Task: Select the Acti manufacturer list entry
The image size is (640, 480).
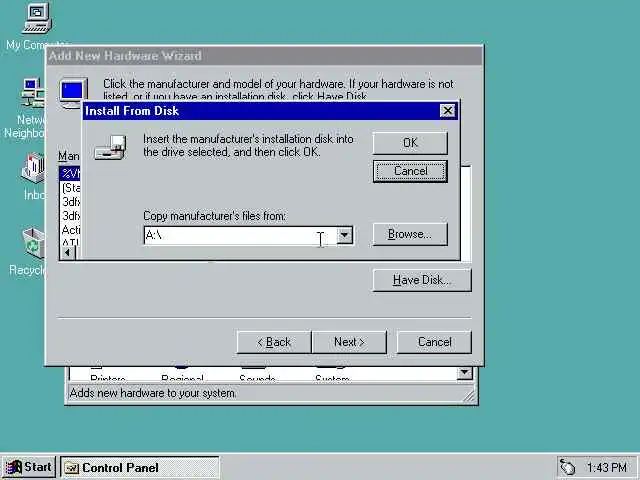Action: point(71,230)
